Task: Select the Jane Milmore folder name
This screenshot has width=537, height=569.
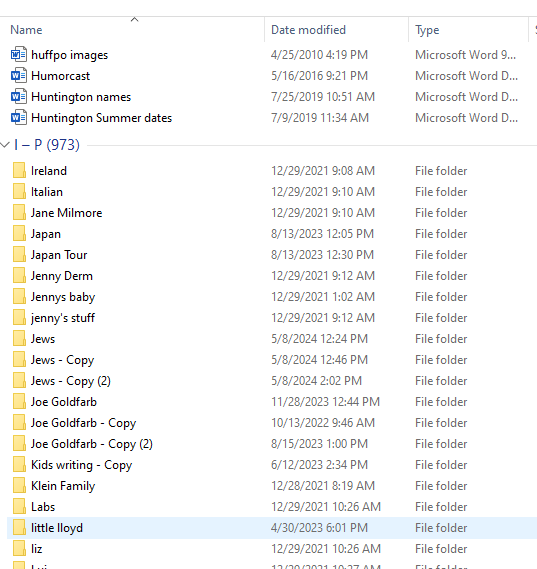Action: [67, 213]
